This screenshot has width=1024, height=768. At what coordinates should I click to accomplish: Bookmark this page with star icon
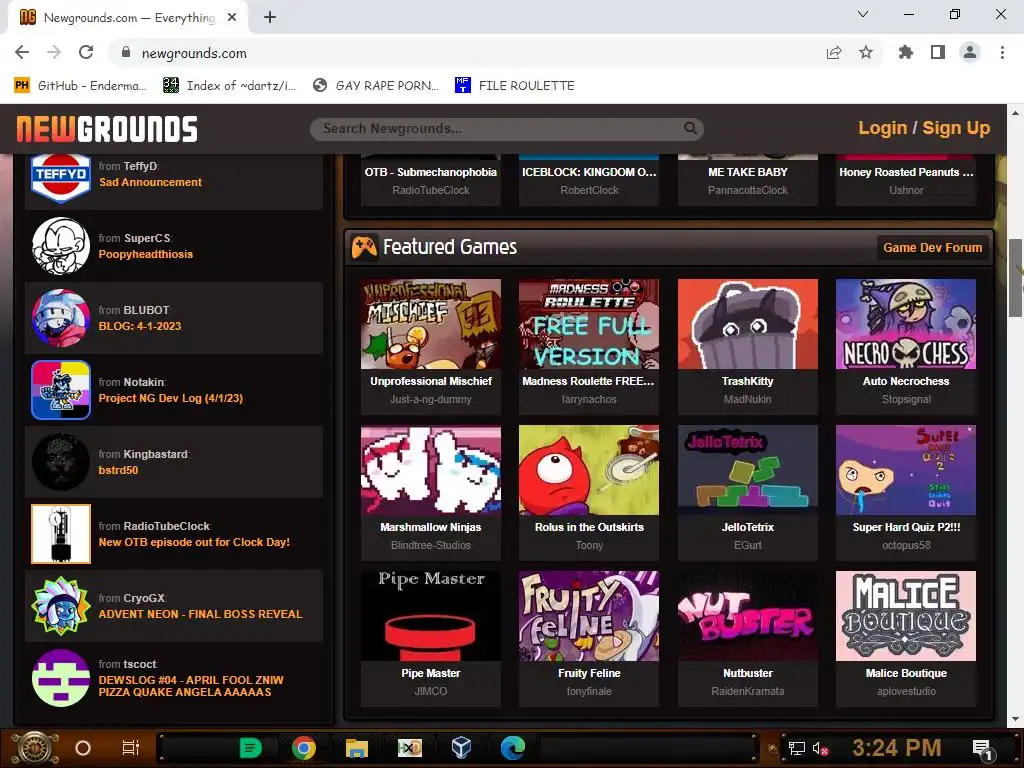coord(866,52)
